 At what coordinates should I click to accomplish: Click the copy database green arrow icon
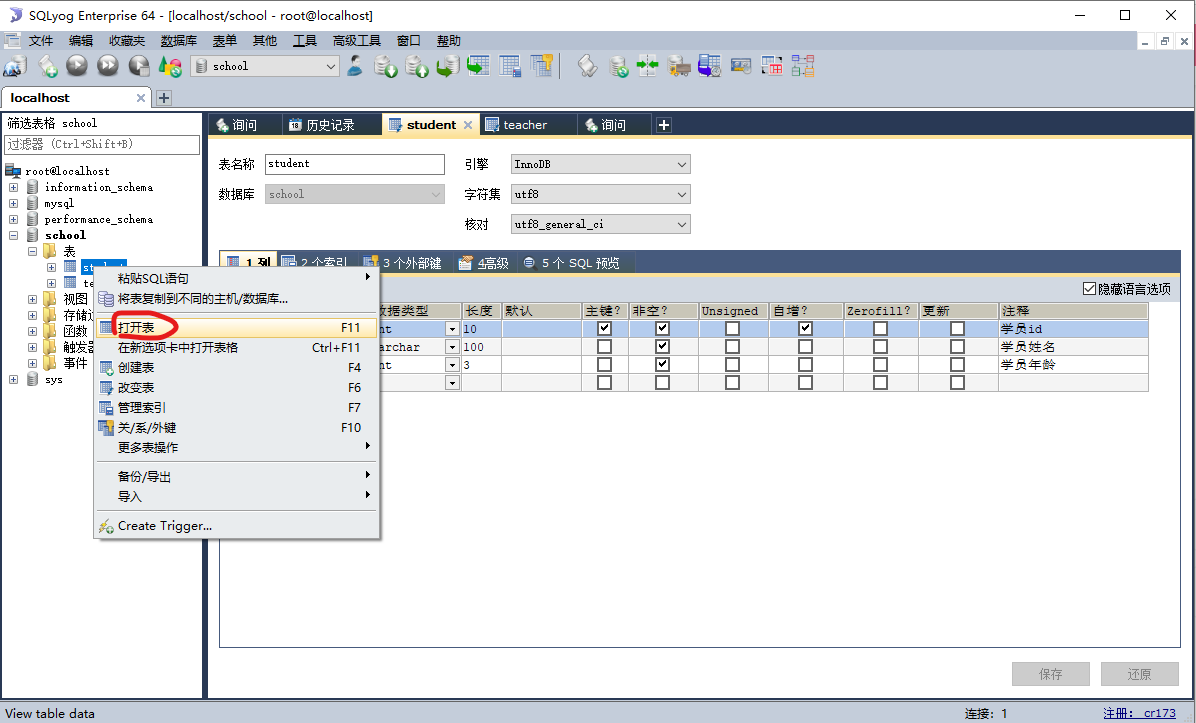pyautogui.click(x=448, y=66)
